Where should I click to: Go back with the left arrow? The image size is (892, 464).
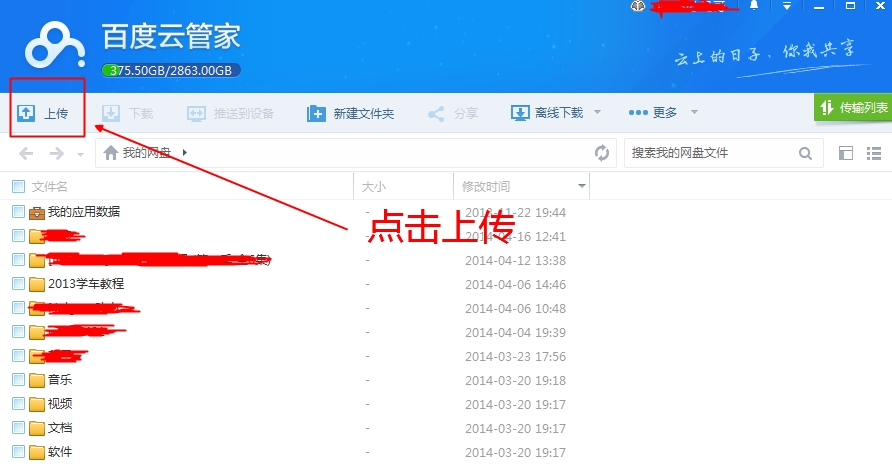point(26,153)
